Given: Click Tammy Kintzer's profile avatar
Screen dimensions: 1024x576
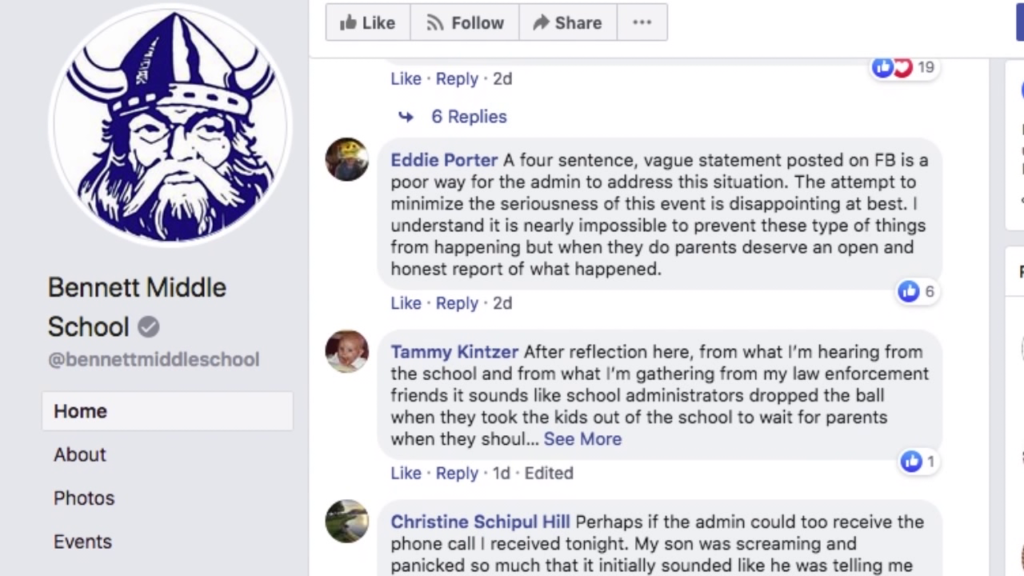Looking at the screenshot, I should point(347,352).
